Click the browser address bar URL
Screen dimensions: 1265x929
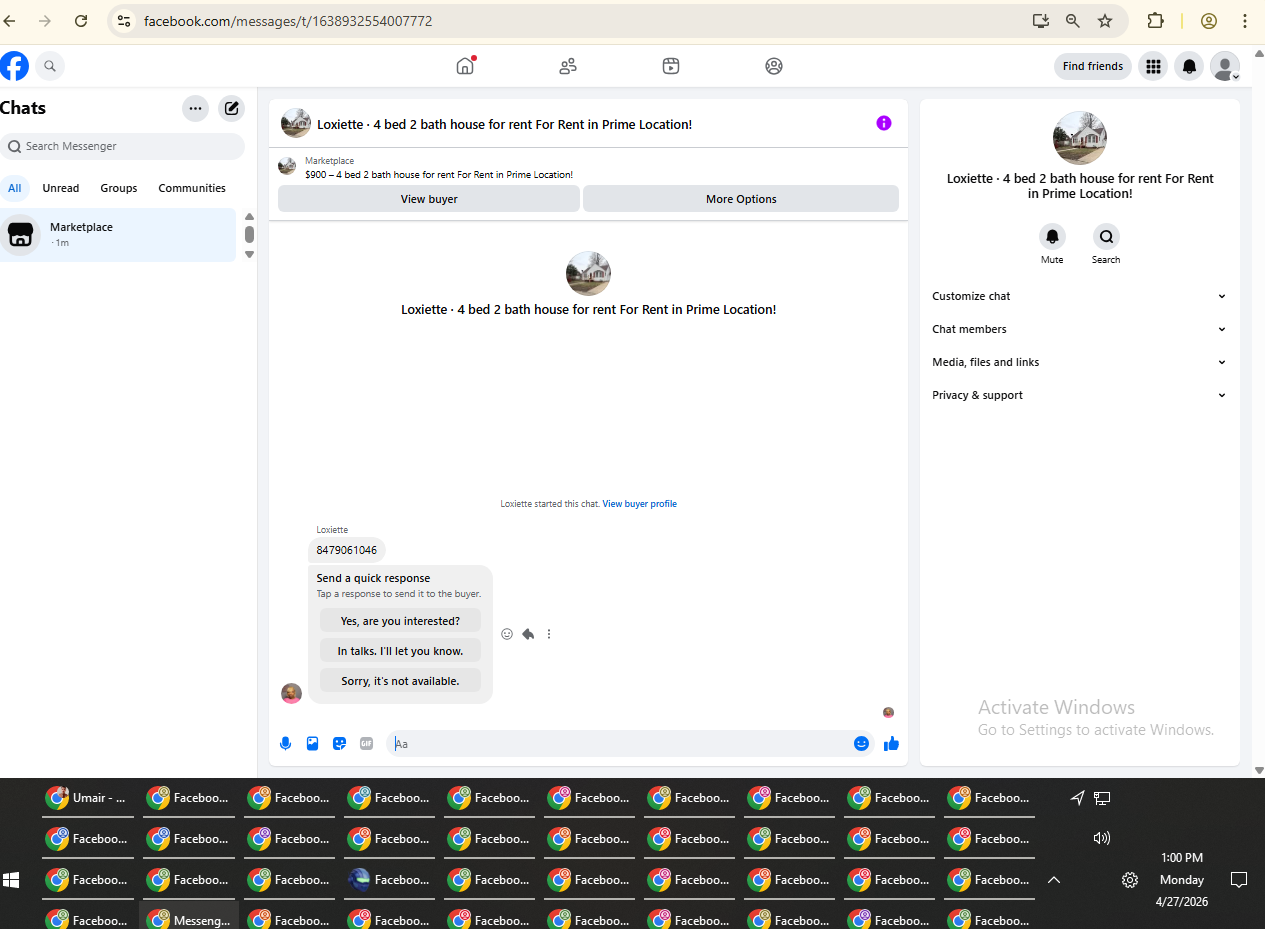click(x=288, y=21)
